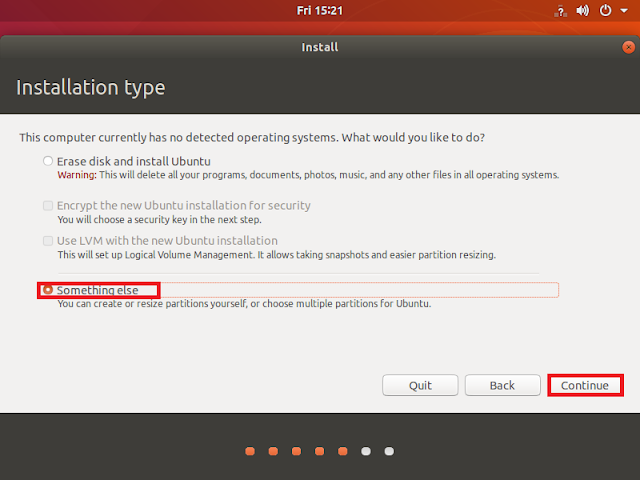
Task: Open the clock showing Fri 15:21
Action: (x=320, y=11)
